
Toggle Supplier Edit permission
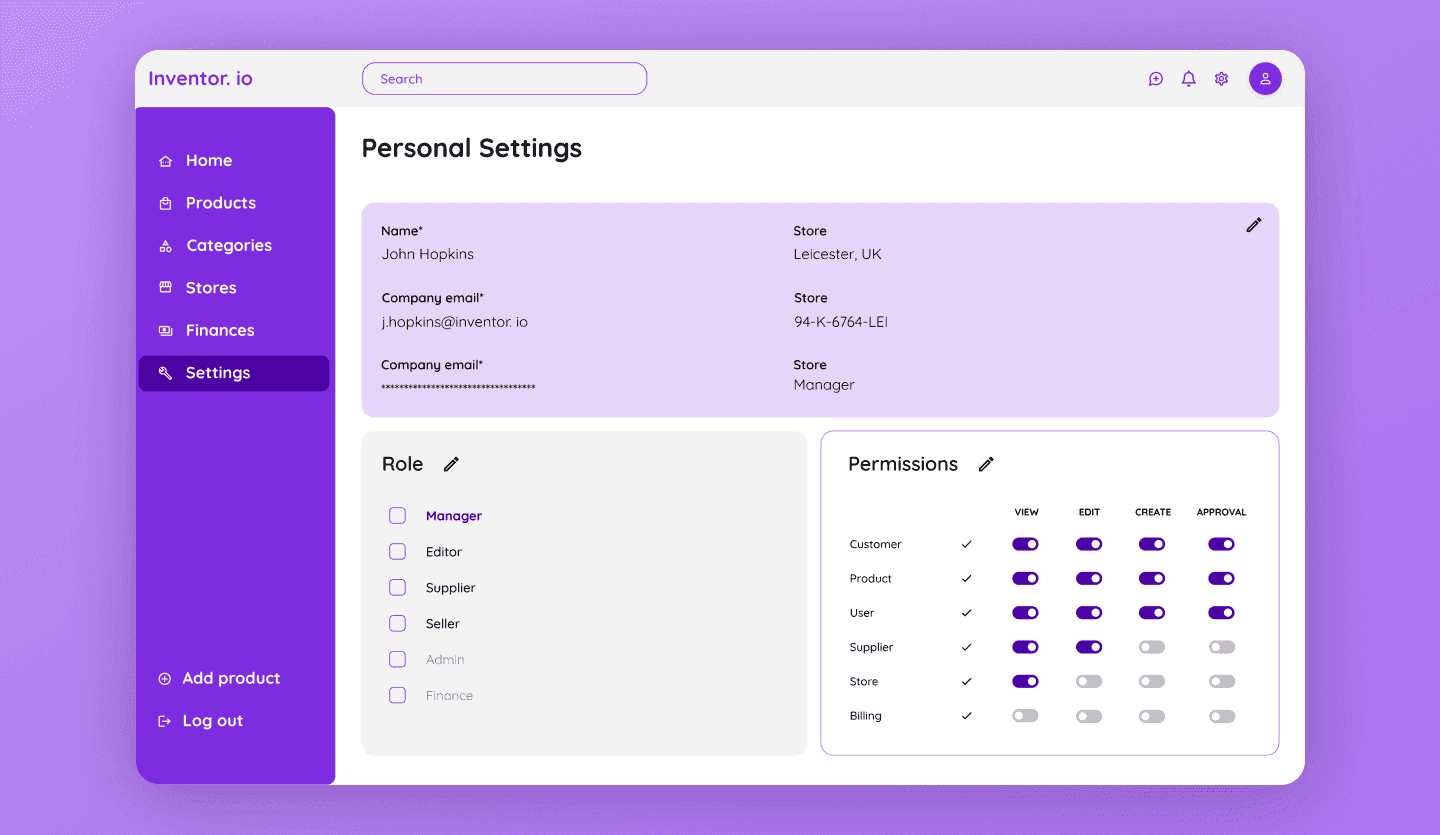(1089, 647)
